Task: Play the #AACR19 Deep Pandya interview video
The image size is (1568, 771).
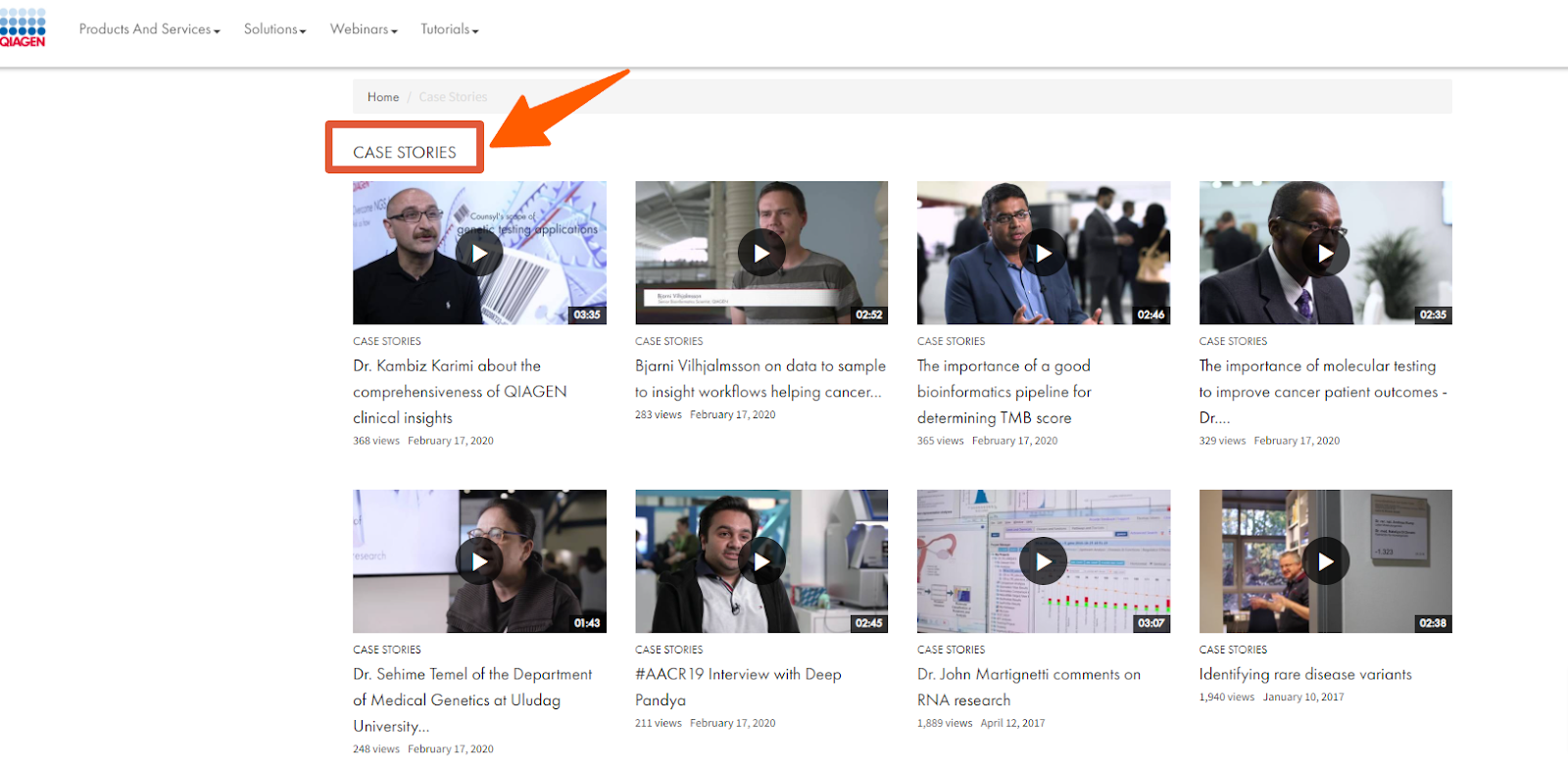Action: (761, 561)
